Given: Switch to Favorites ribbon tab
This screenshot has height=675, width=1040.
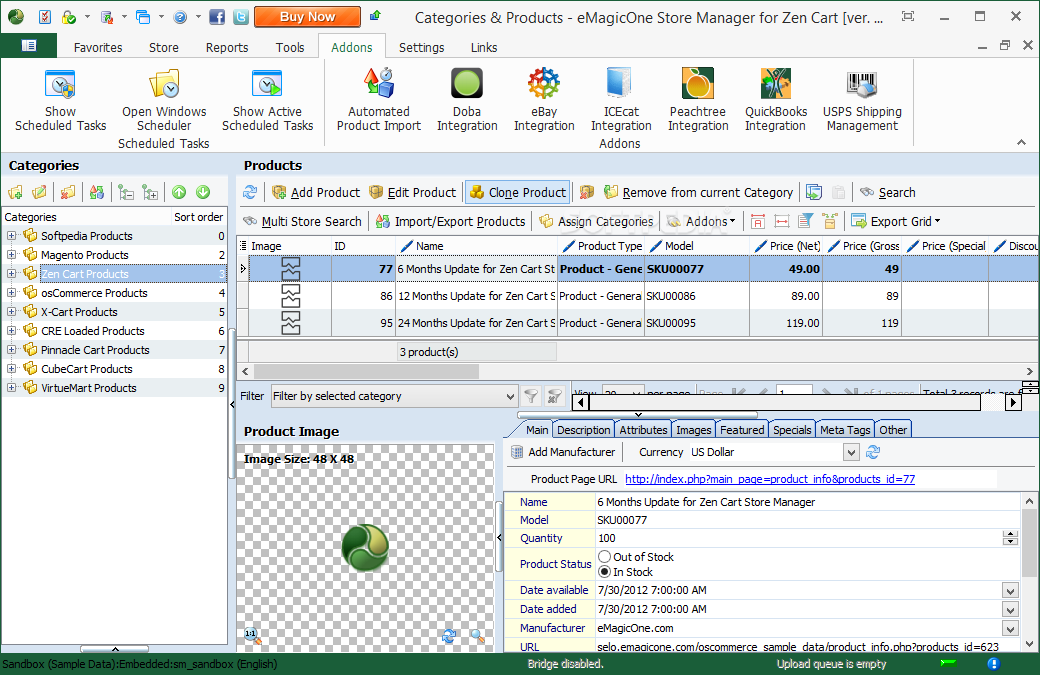Looking at the screenshot, I should [x=98, y=48].
